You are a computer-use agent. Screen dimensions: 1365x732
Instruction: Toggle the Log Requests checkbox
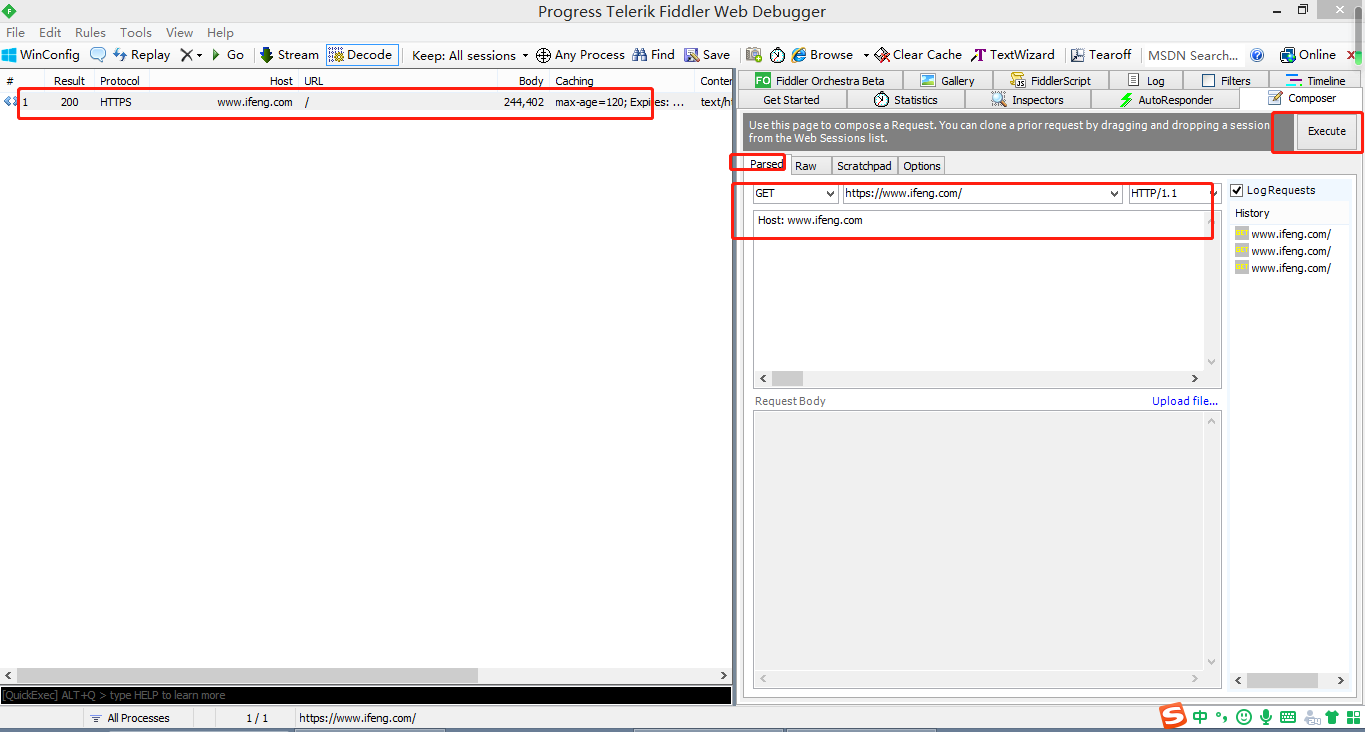(1237, 190)
